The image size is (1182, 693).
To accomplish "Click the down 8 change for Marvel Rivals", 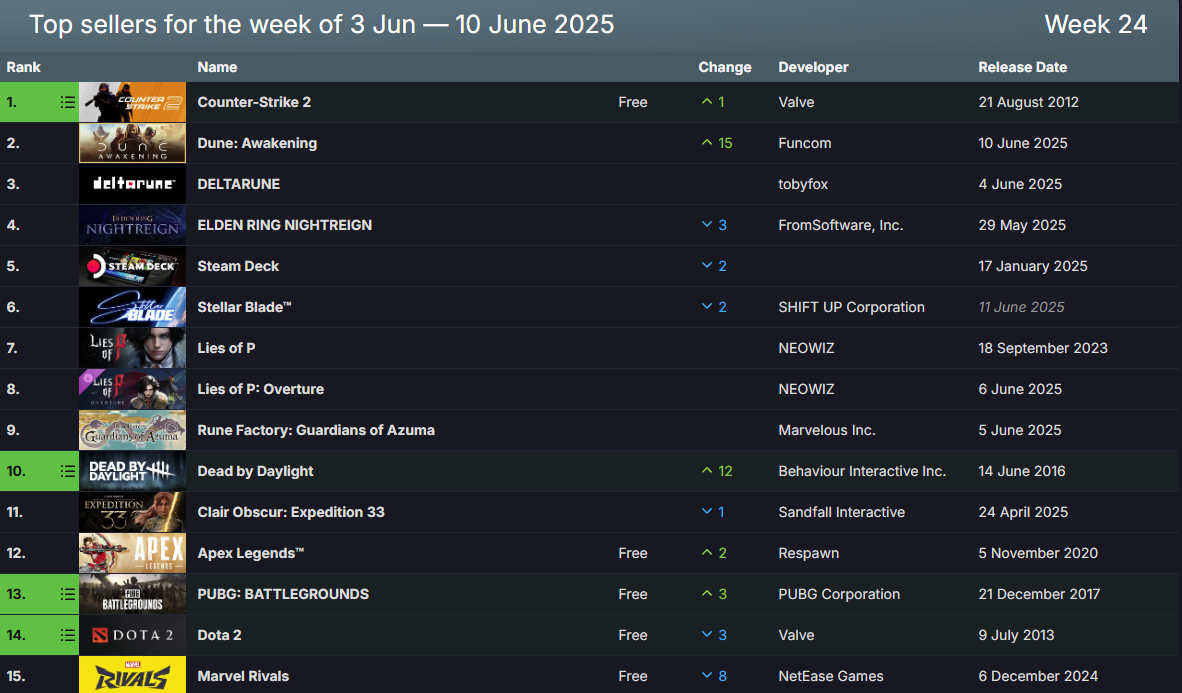I will 714,676.
